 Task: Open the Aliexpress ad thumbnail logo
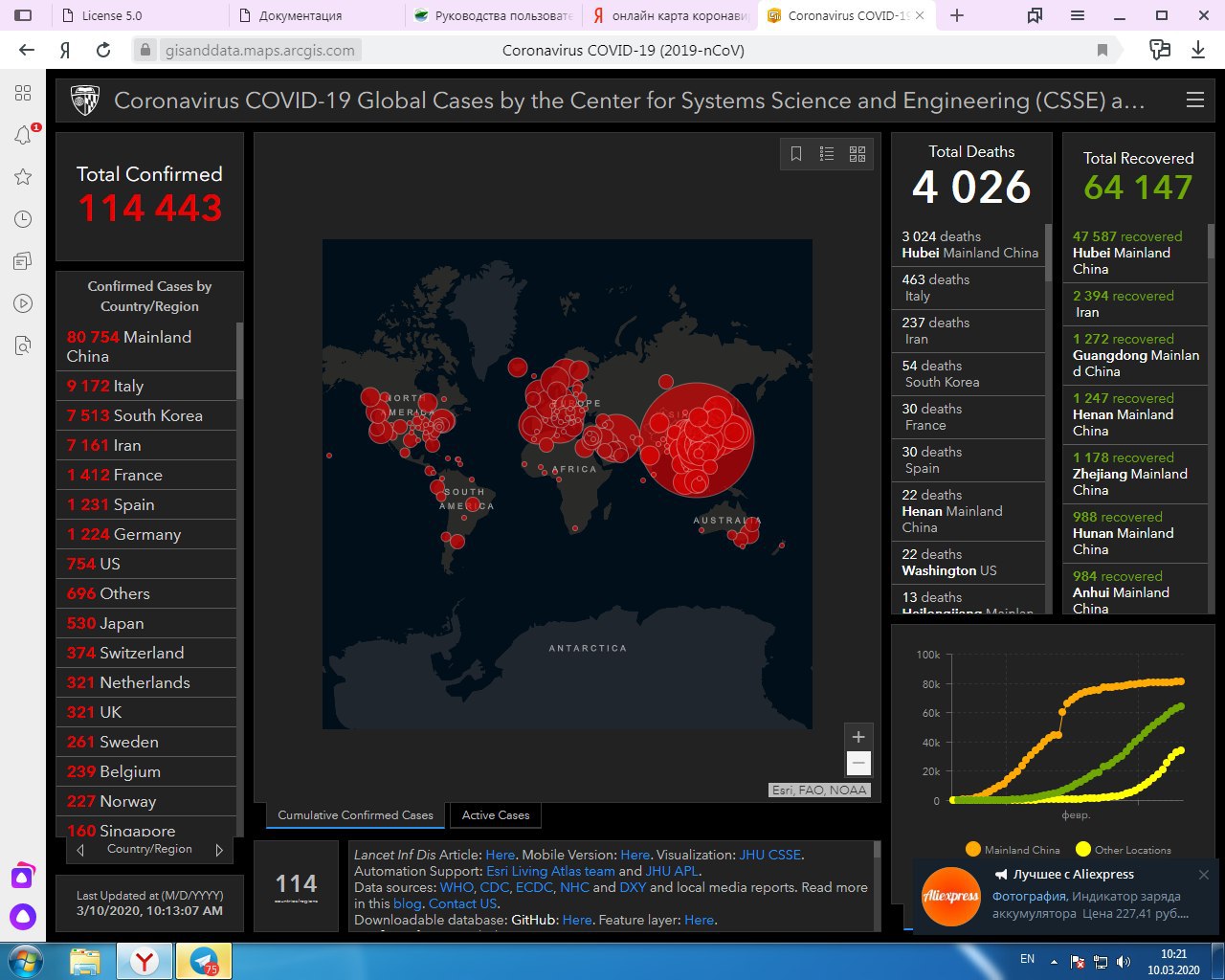pos(950,897)
